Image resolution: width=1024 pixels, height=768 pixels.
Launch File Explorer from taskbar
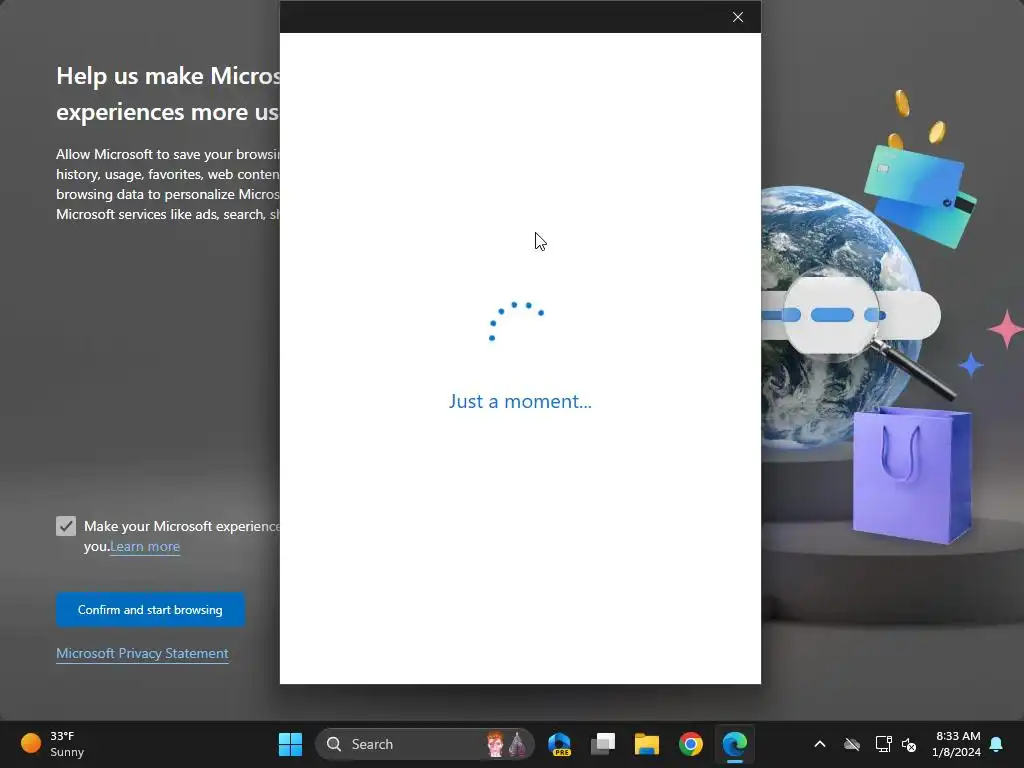[647, 744]
